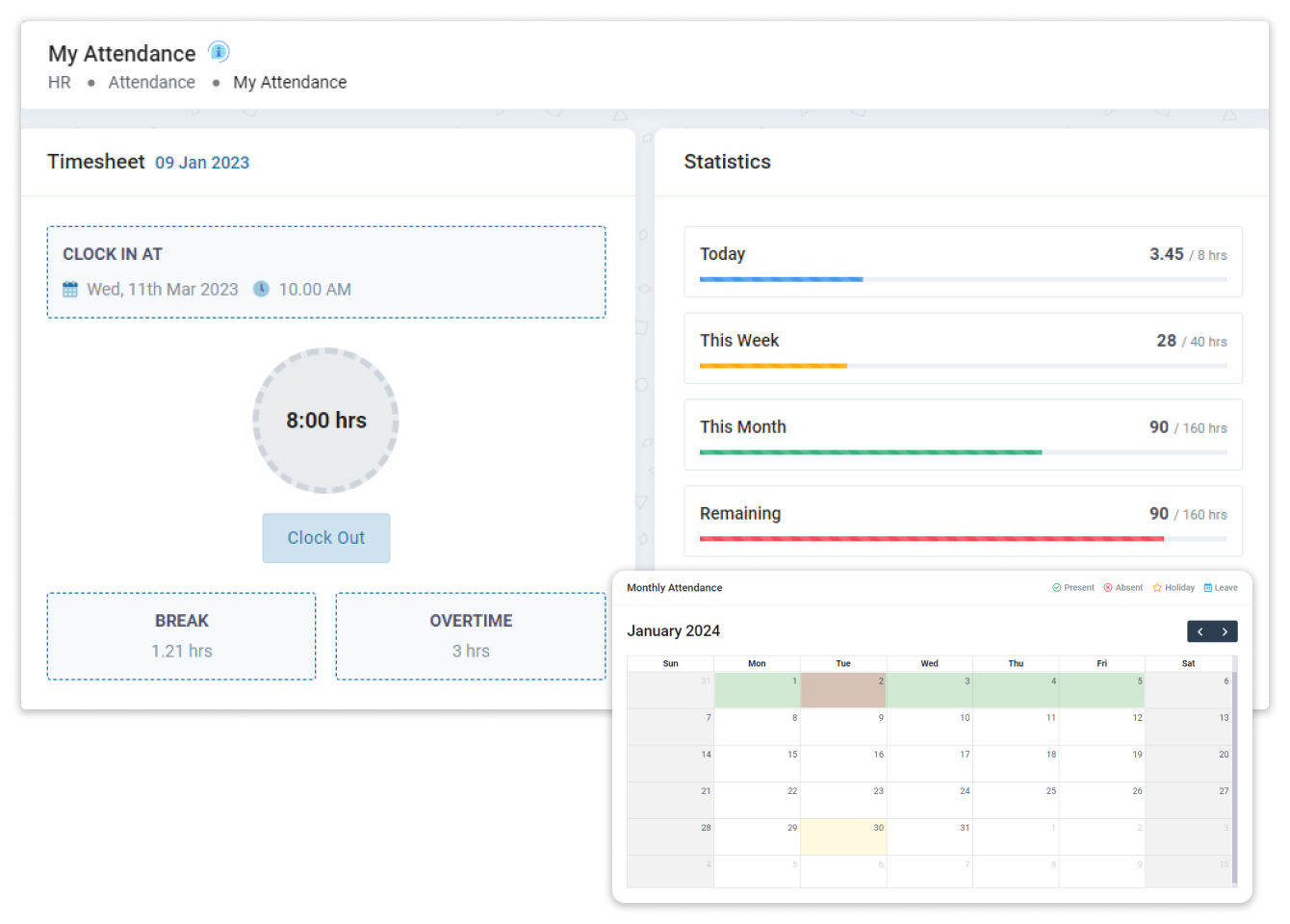
Task: Click the Holiday star legend icon
Action: tap(1157, 588)
